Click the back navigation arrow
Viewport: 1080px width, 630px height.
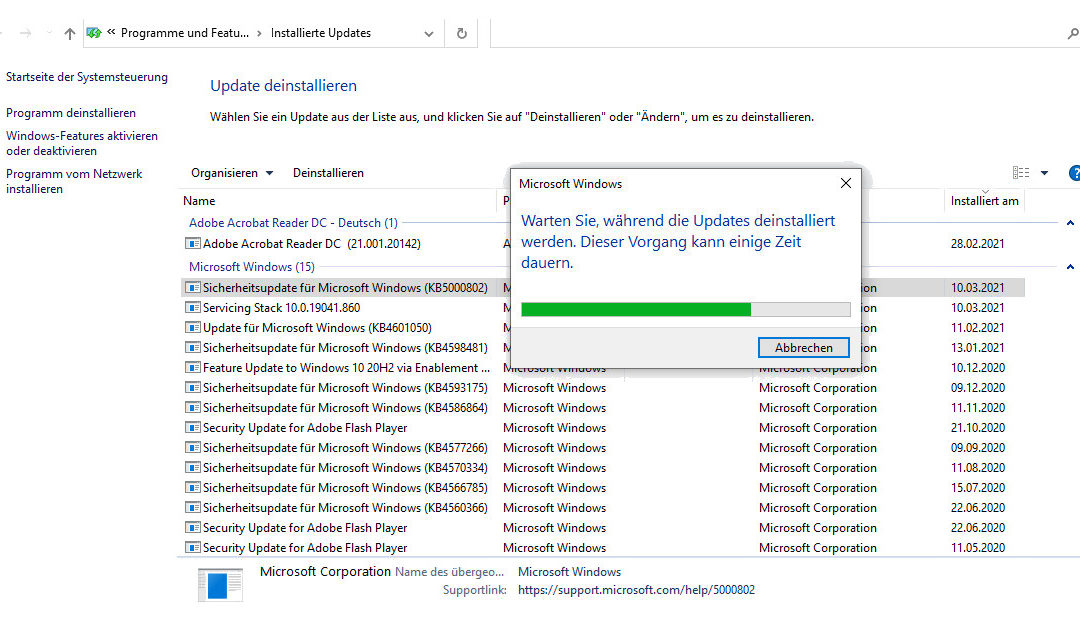pyautogui.click(x=2, y=33)
